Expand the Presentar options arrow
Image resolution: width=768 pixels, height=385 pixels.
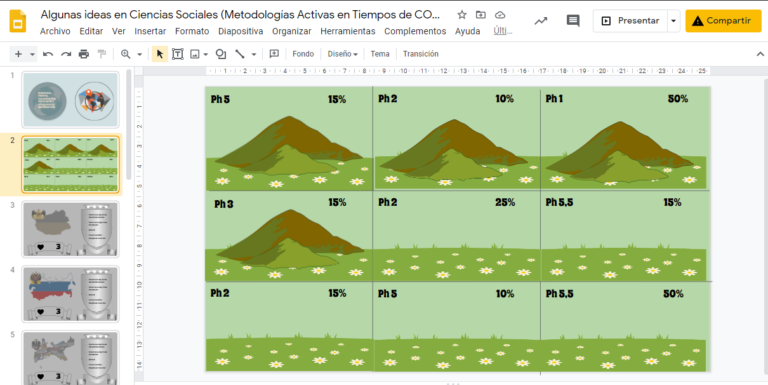tap(673, 21)
